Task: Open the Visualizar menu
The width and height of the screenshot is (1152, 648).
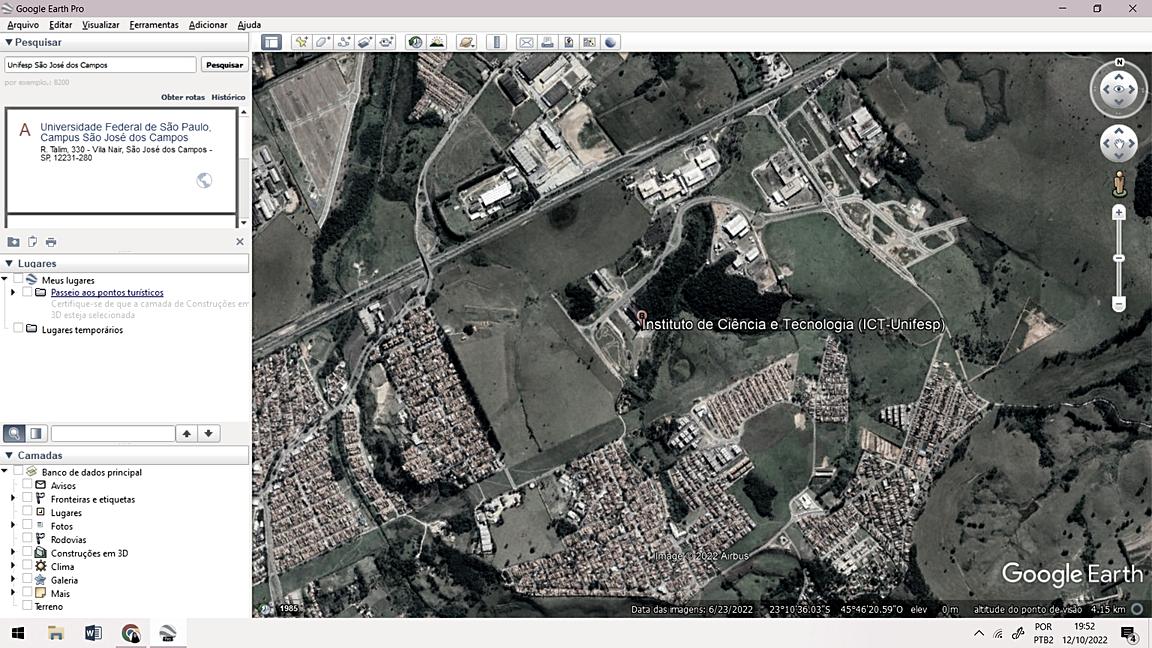Action: 101,25
